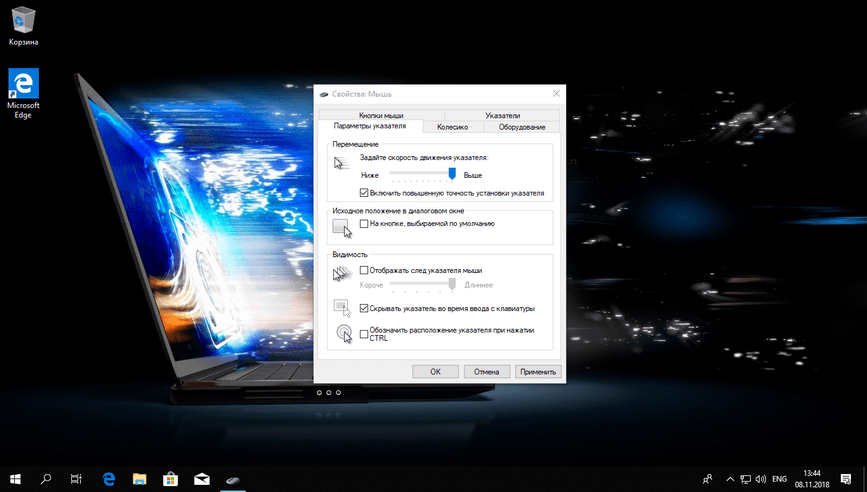Open the Mail app on the taskbar
Screen dimensions: 867x492
pyautogui.click(x=201, y=479)
